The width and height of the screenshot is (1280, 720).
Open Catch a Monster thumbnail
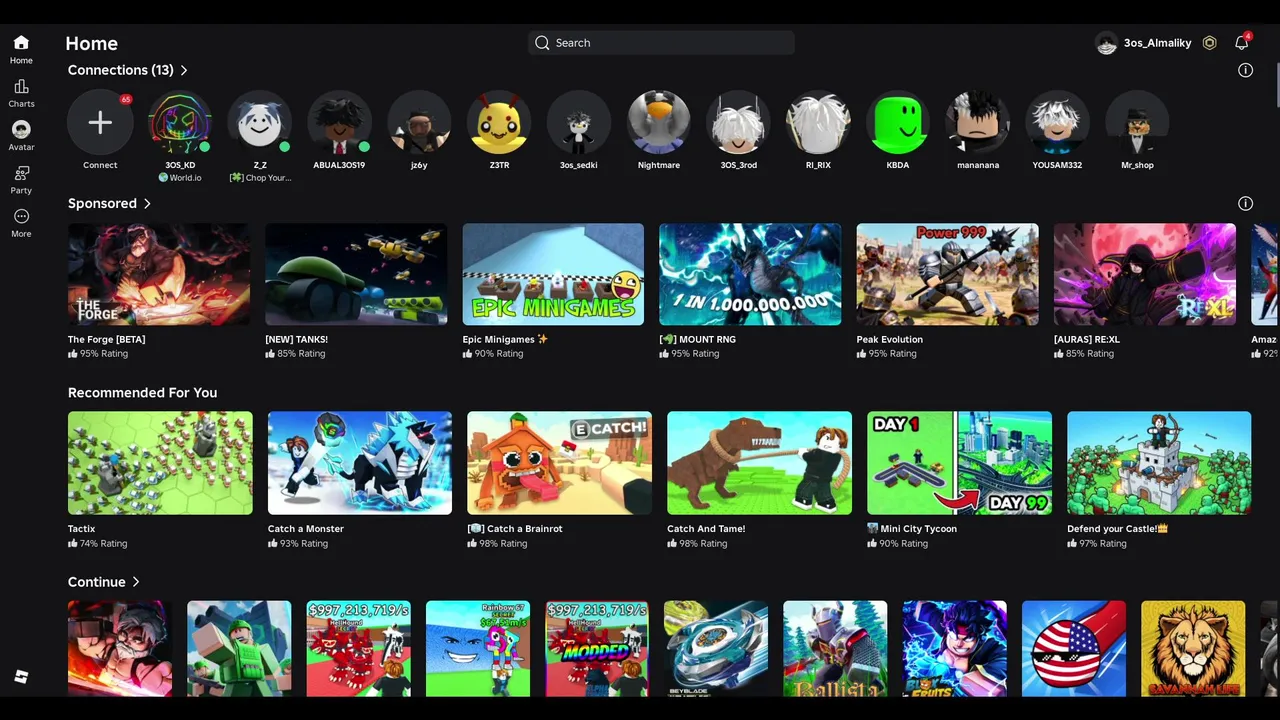coord(360,463)
